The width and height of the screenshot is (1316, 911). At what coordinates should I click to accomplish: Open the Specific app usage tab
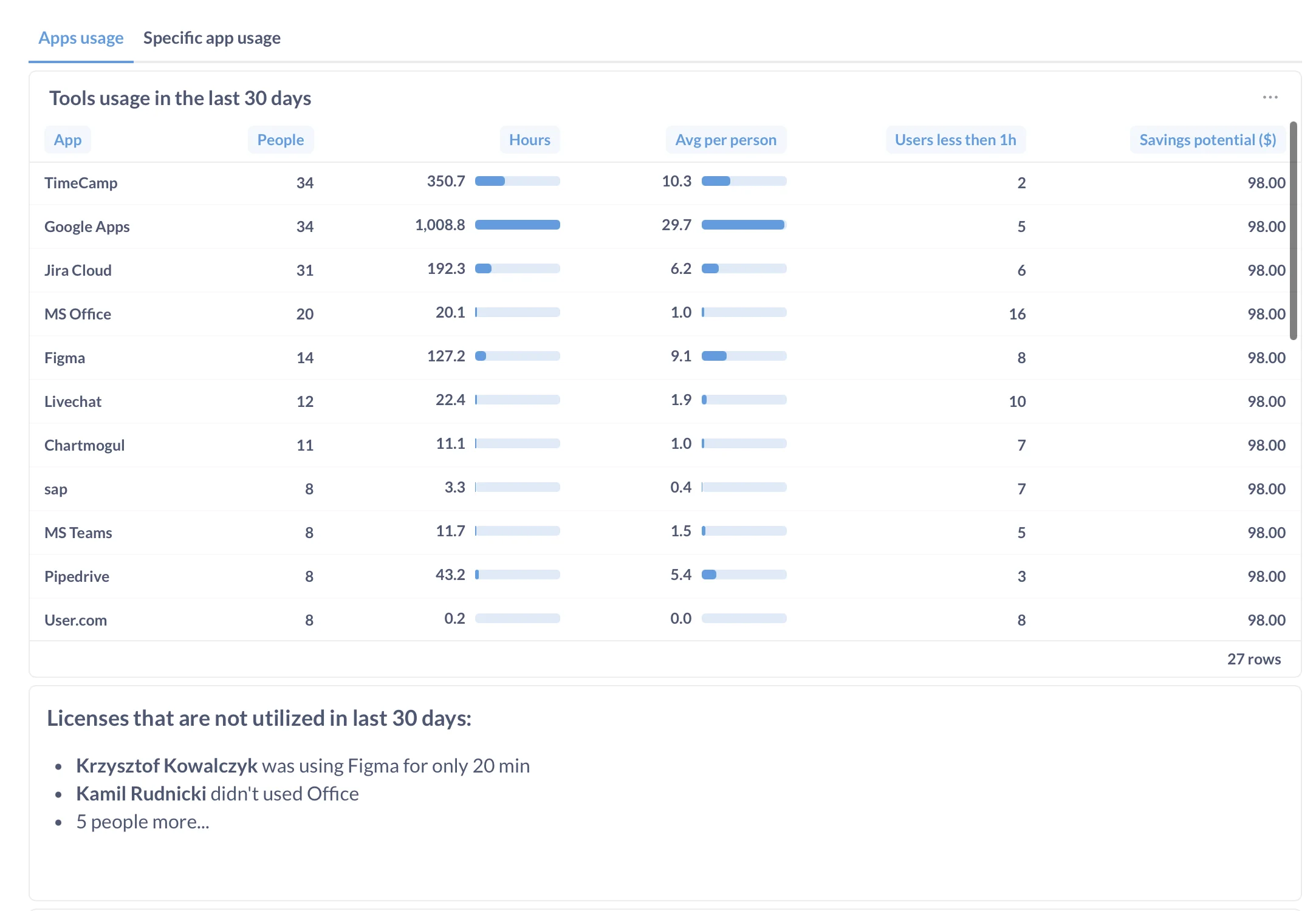(211, 38)
